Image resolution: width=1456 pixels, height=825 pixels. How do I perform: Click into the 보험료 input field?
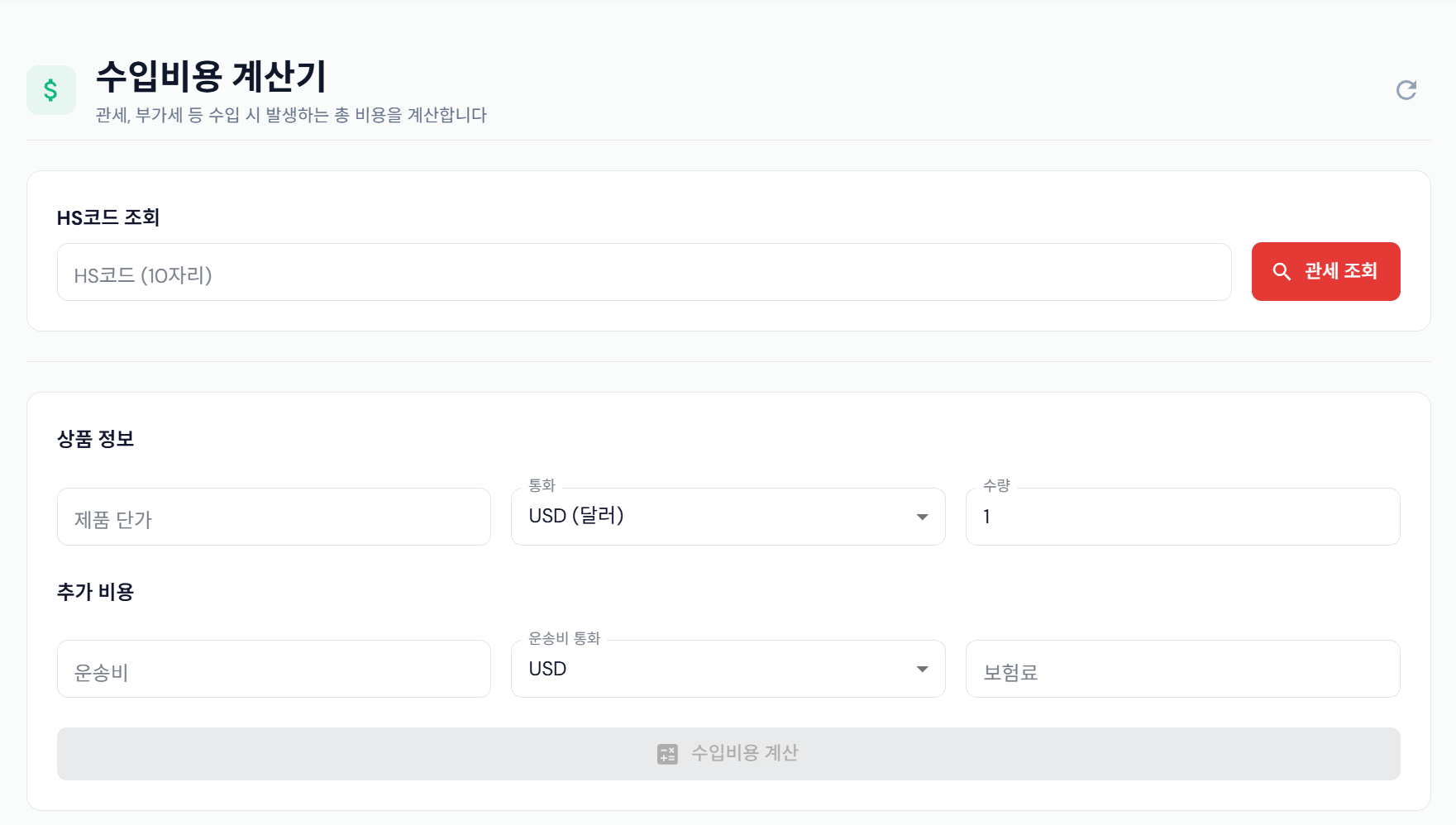click(x=1183, y=669)
